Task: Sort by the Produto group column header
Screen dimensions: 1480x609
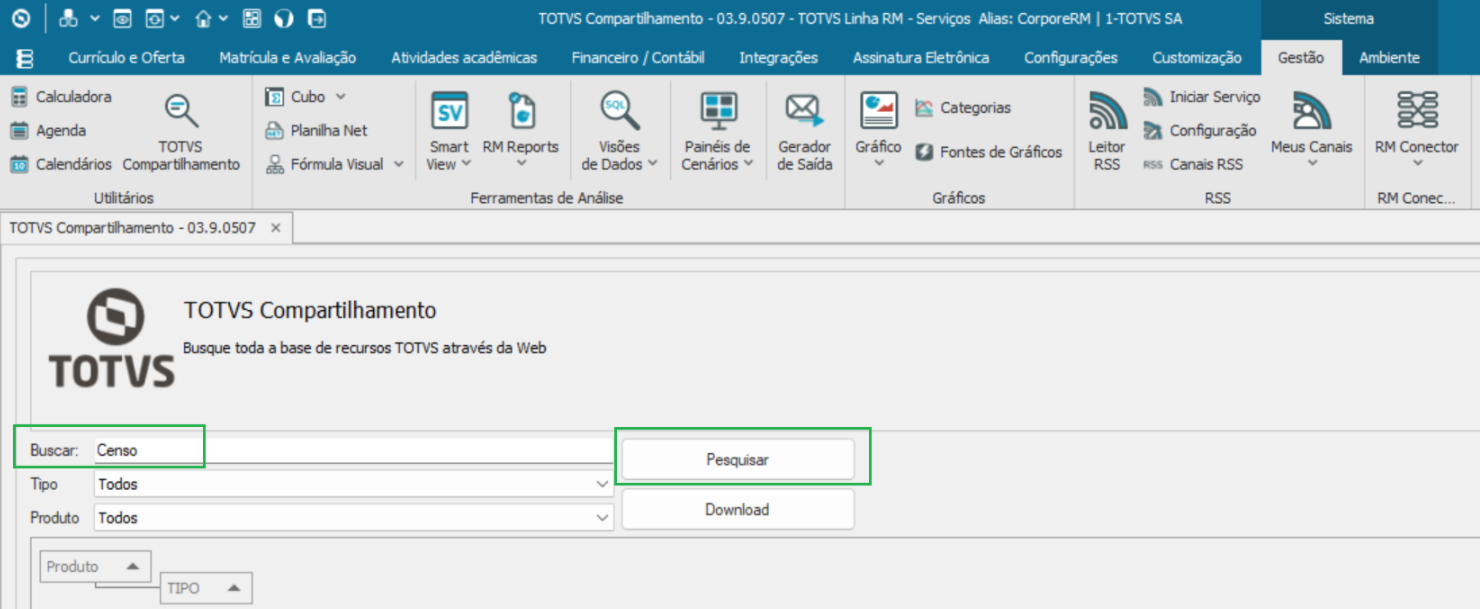Action: pyautogui.click(x=94, y=566)
